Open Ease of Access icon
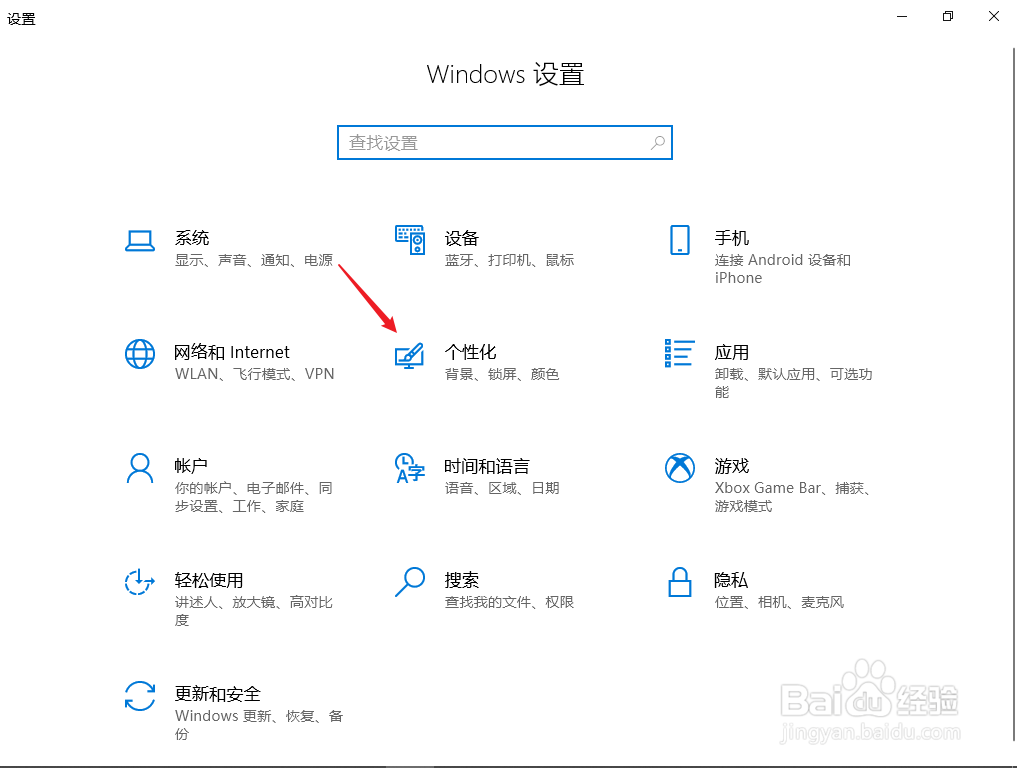This screenshot has height=768, width=1017. [x=139, y=582]
